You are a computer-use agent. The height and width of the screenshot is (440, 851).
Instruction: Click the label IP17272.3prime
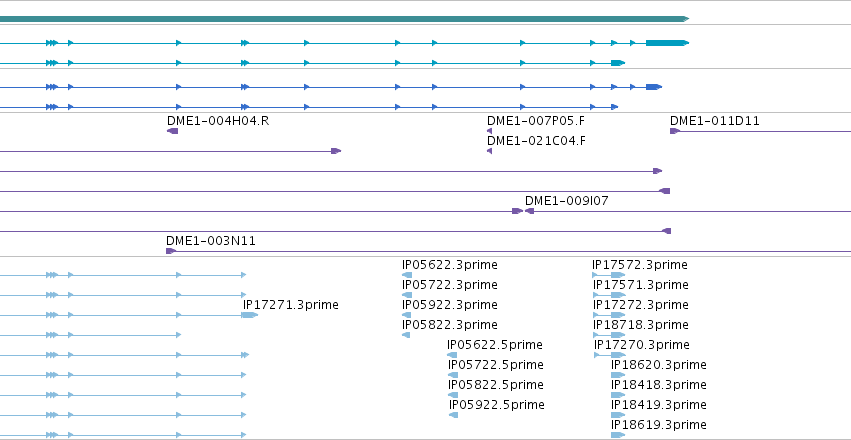point(641,305)
